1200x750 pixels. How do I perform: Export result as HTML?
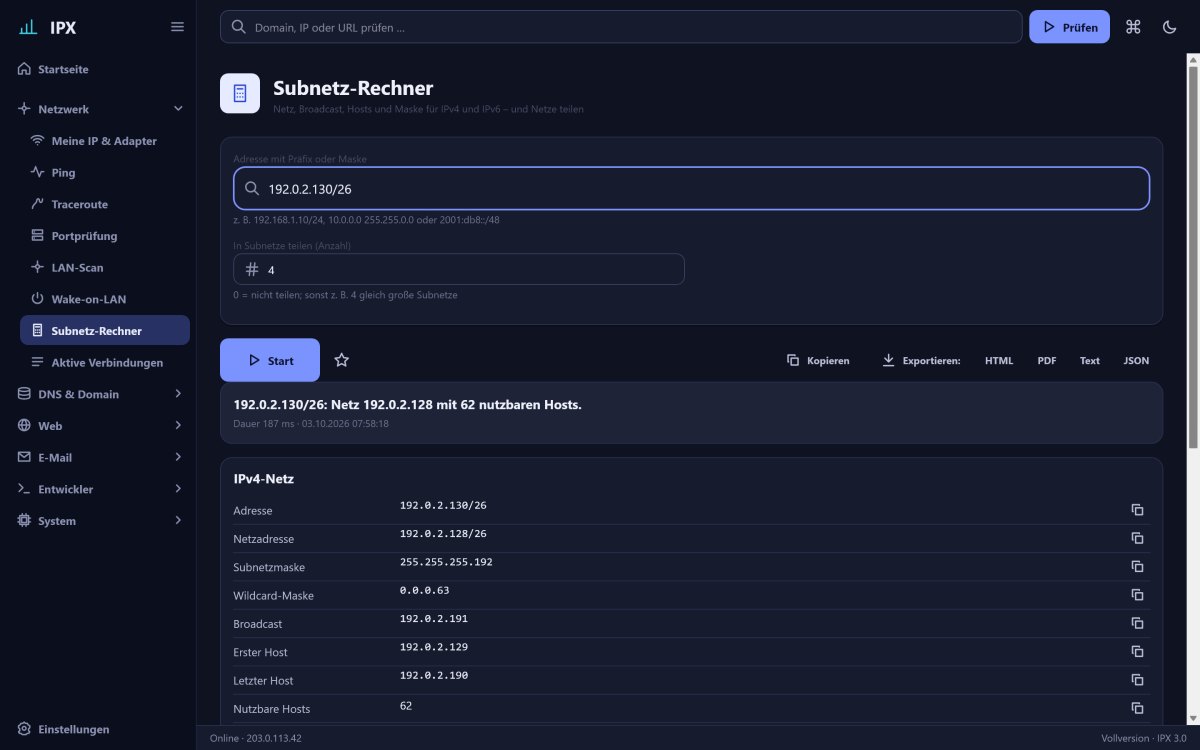pos(999,360)
